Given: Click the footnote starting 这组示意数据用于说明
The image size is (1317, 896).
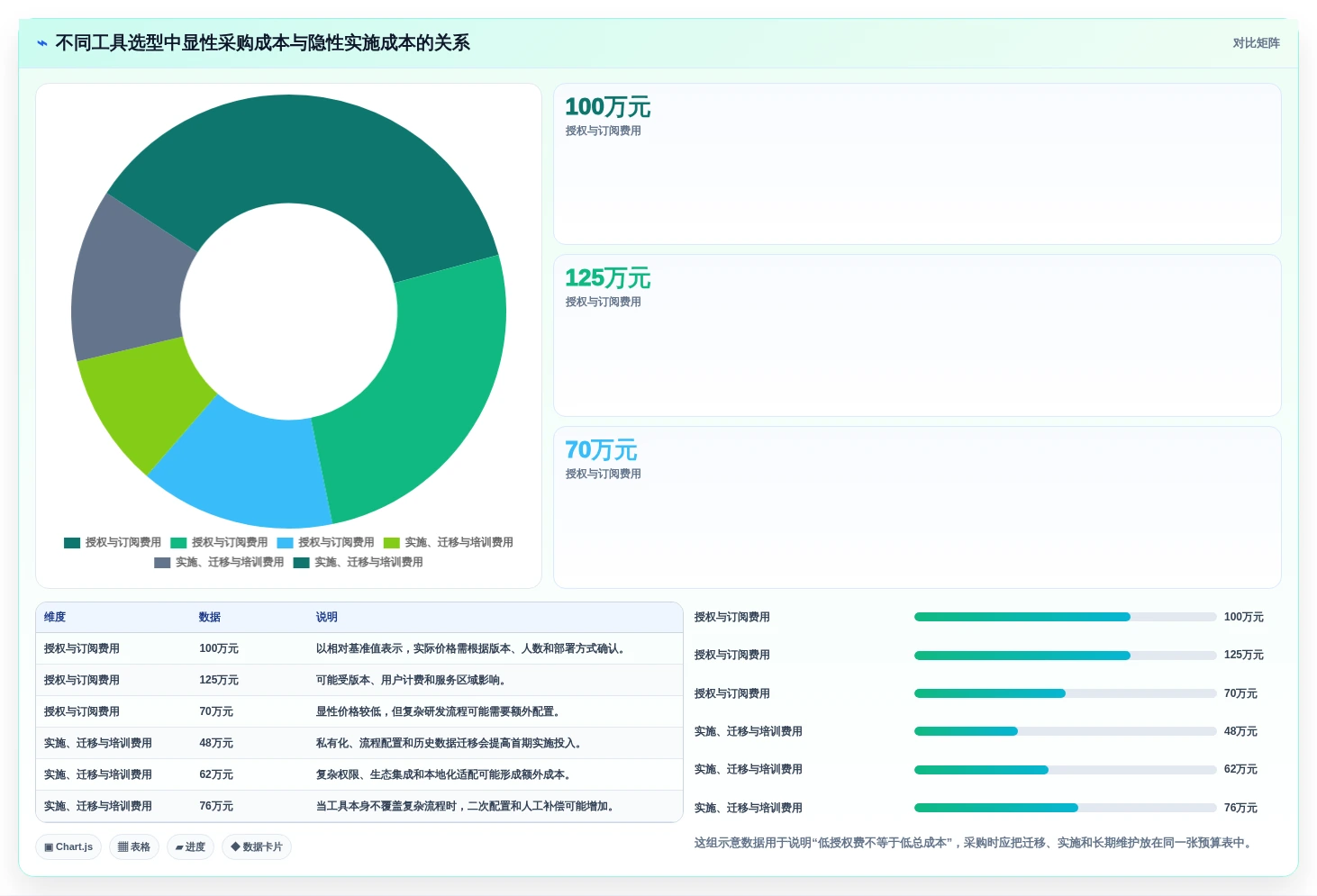Looking at the screenshot, I should pyautogui.click(x=975, y=844).
